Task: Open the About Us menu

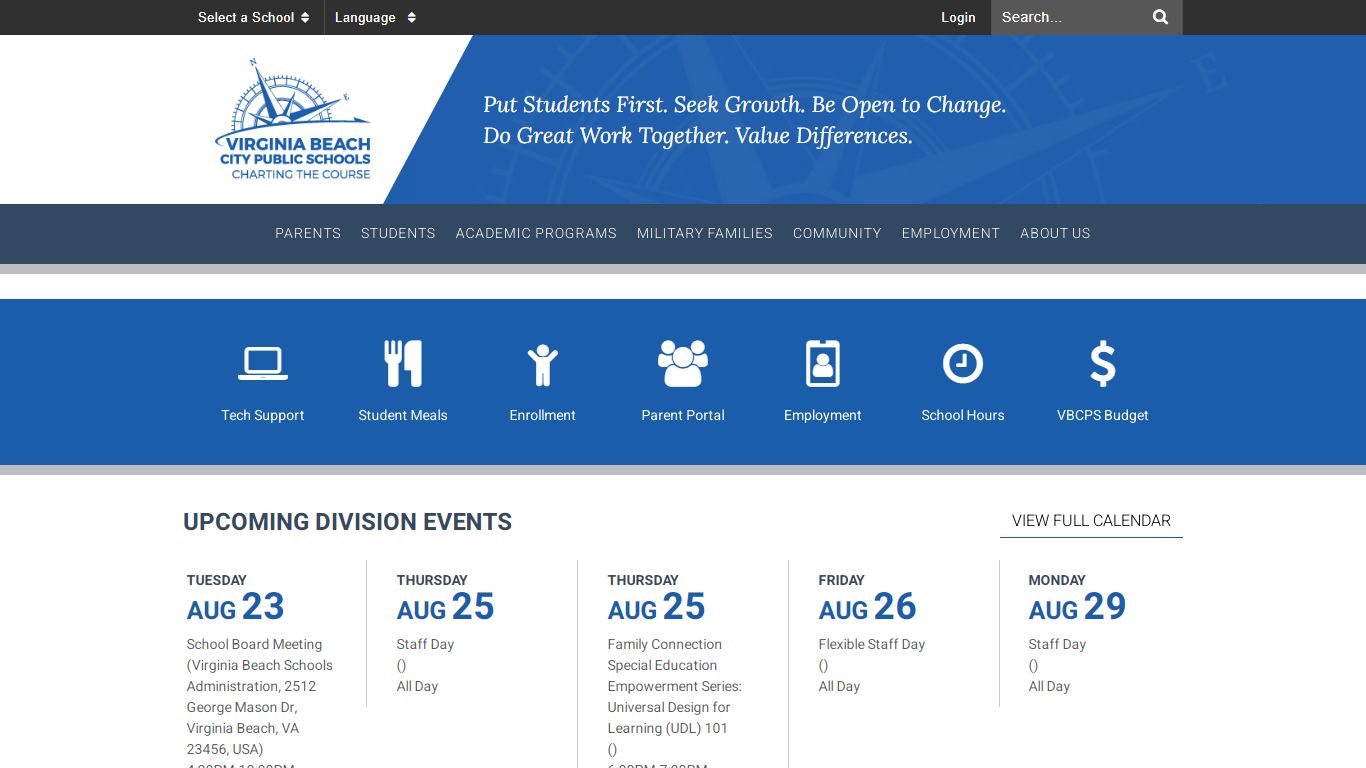Action: point(1055,233)
